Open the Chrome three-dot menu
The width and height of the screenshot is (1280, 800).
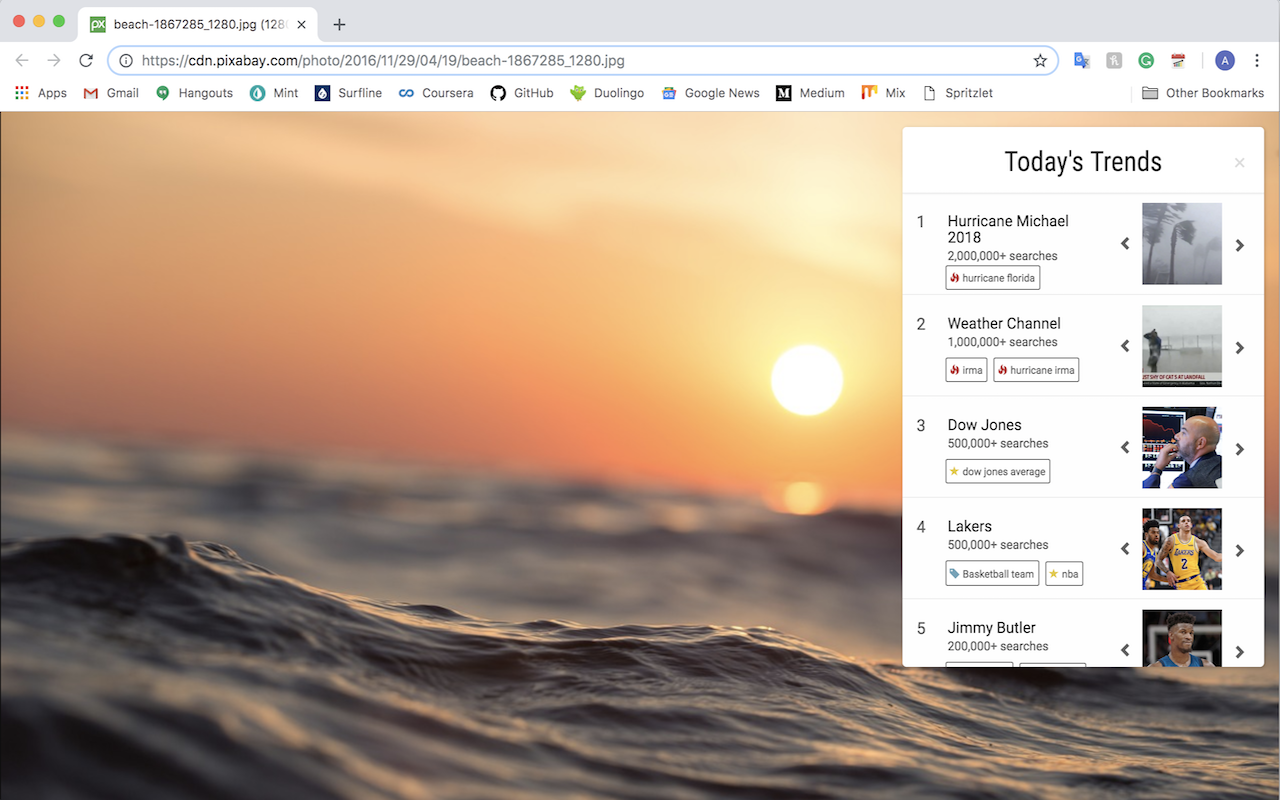pos(1257,61)
